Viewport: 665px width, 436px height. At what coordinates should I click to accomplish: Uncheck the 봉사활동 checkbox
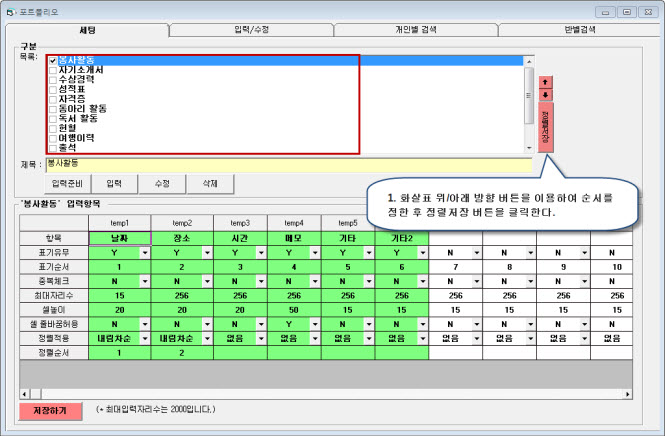pos(53,61)
